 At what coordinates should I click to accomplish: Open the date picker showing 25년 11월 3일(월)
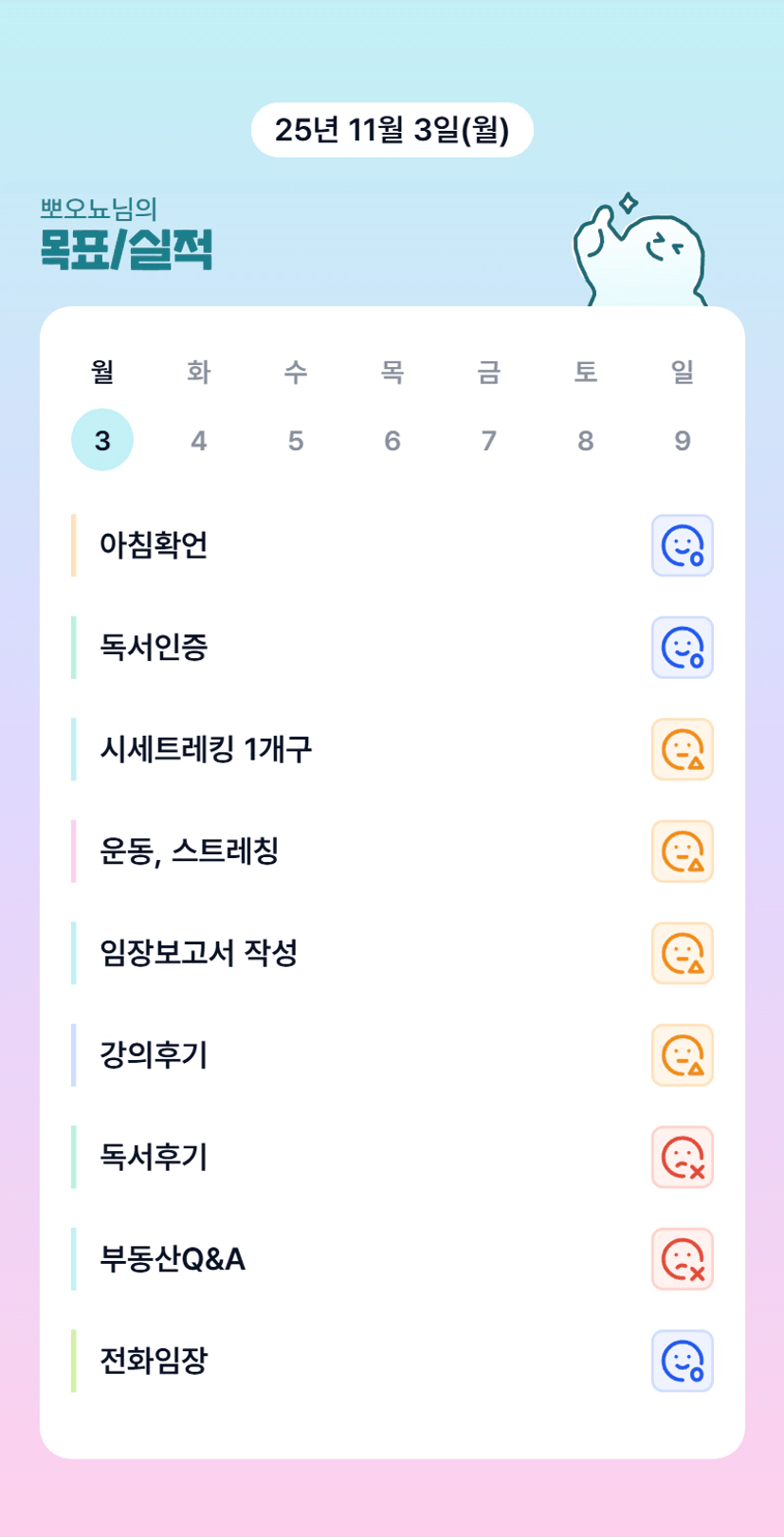(392, 130)
